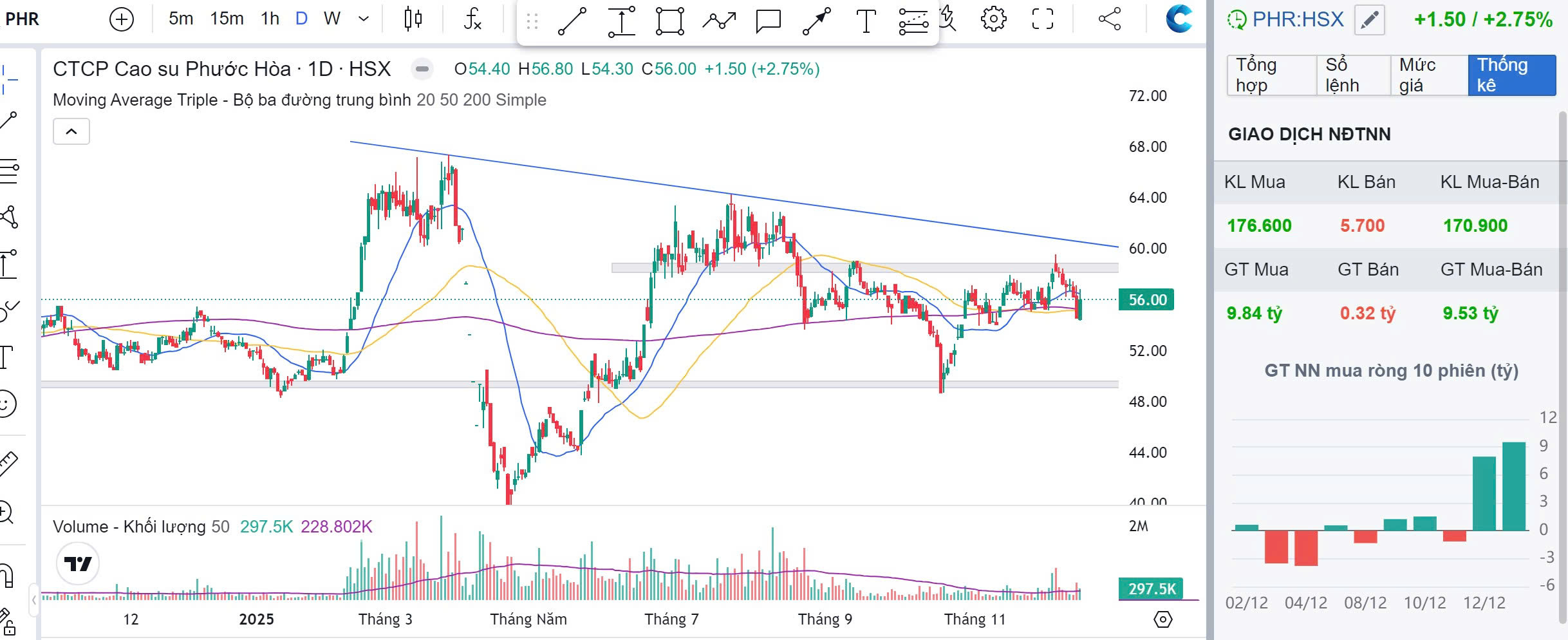
Task: Switch to 1h timeframe
Action: pyautogui.click(x=270, y=19)
